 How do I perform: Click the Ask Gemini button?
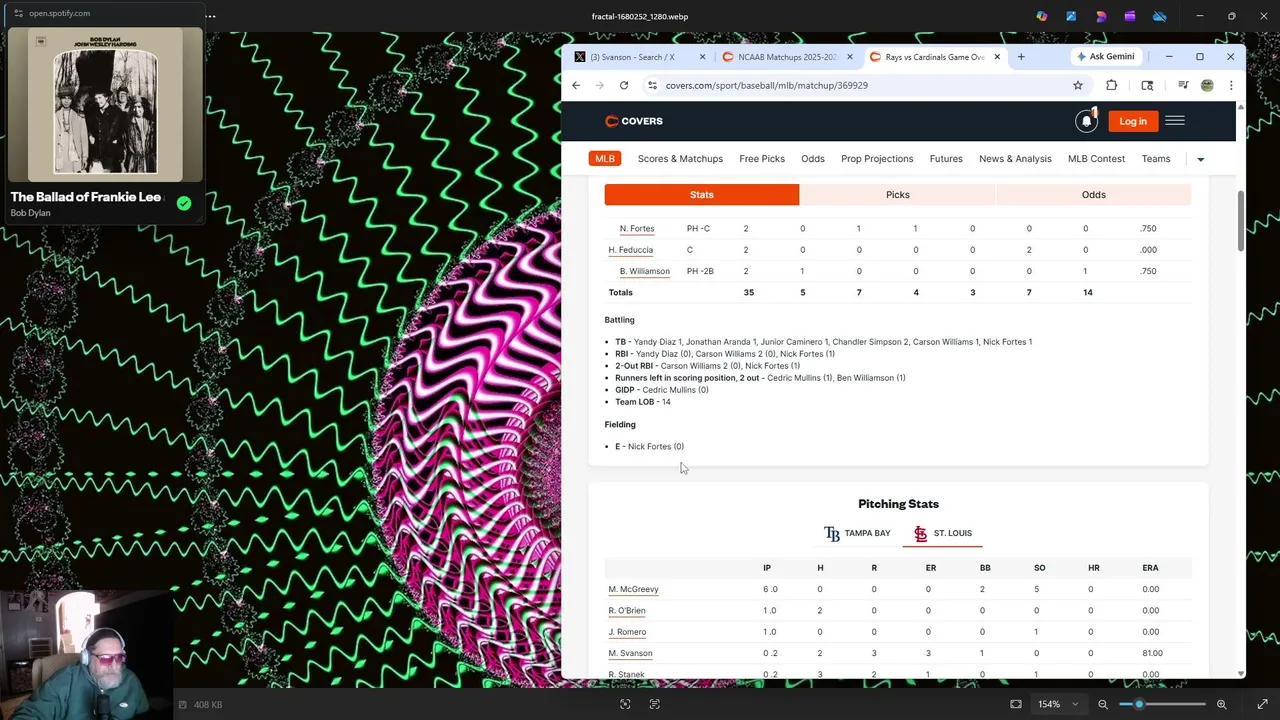pyautogui.click(x=1104, y=57)
